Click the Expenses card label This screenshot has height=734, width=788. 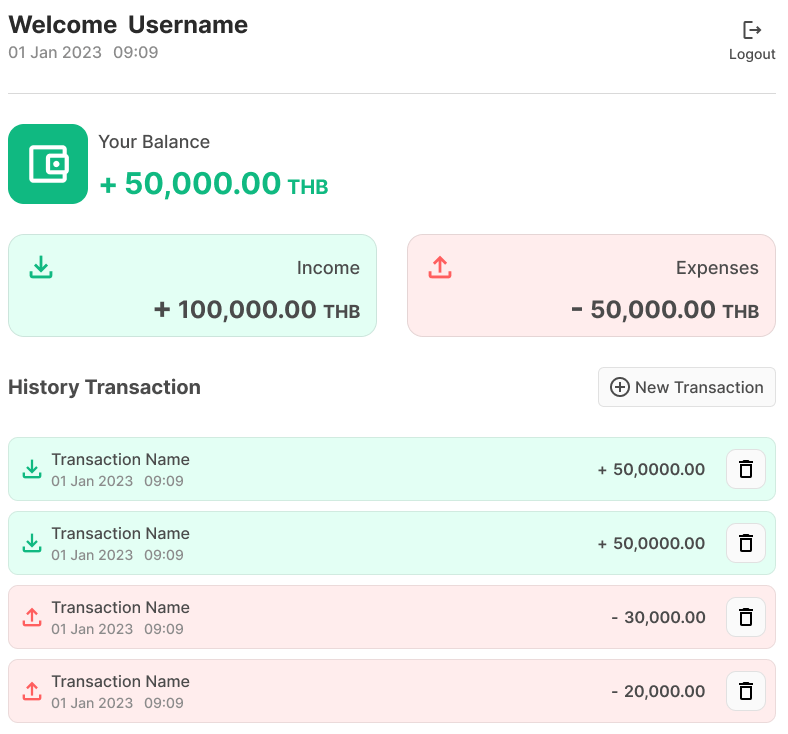click(x=717, y=268)
